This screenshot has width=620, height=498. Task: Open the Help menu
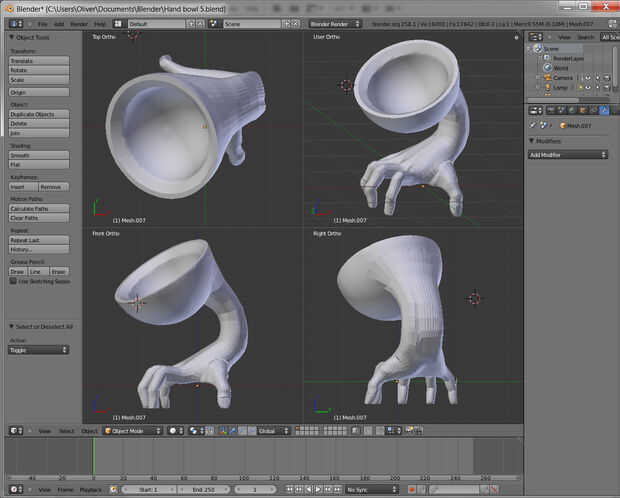(x=100, y=24)
